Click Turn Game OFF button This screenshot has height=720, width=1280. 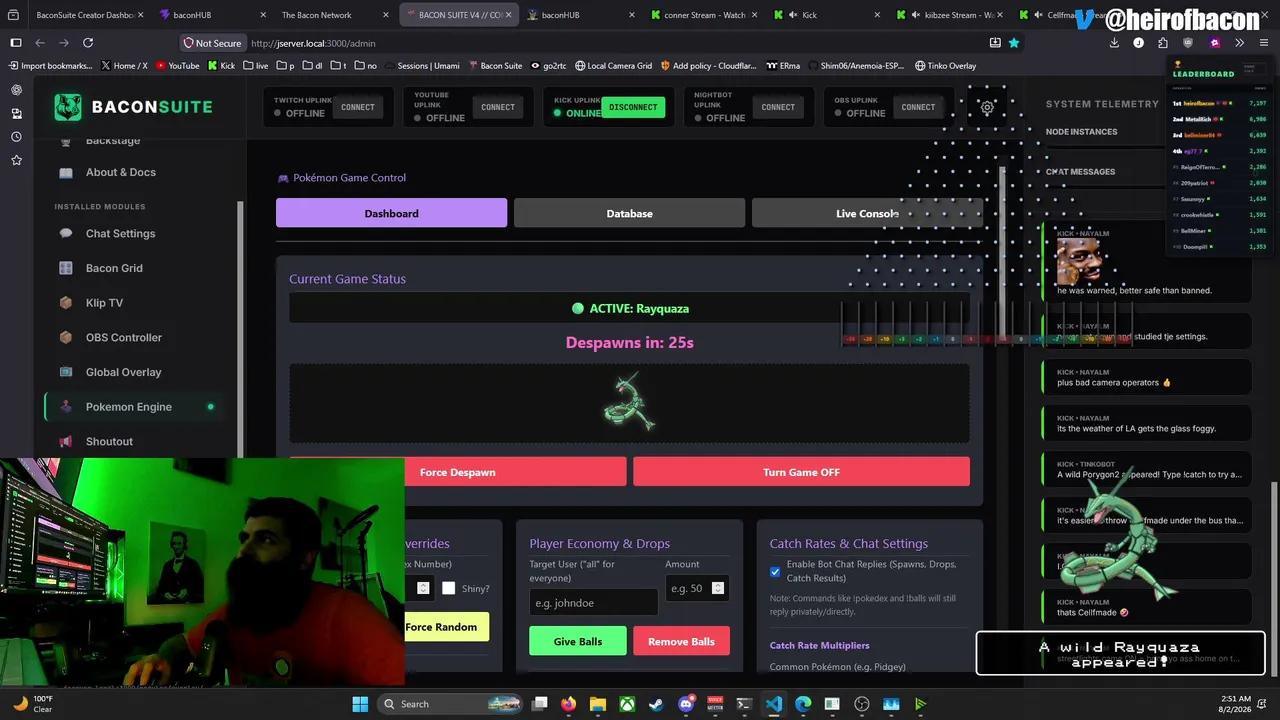(801, 472)
